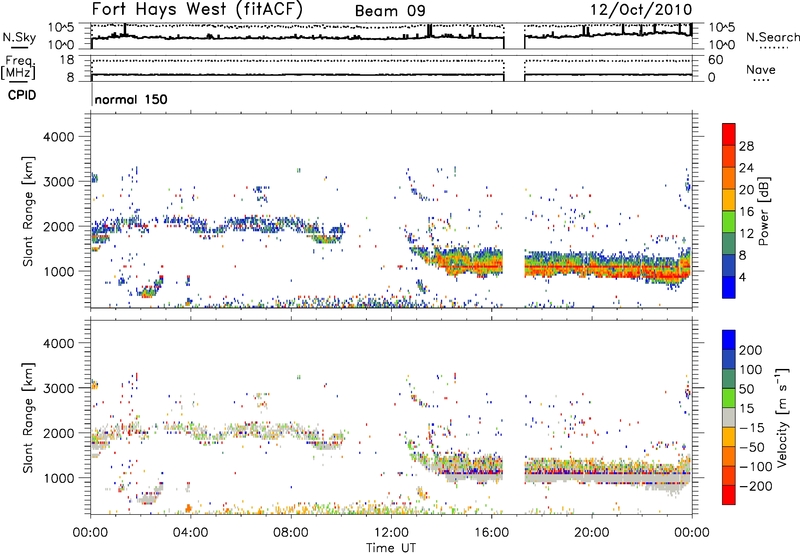Click the 'N.Search' legend label

[x=772, y=37]
